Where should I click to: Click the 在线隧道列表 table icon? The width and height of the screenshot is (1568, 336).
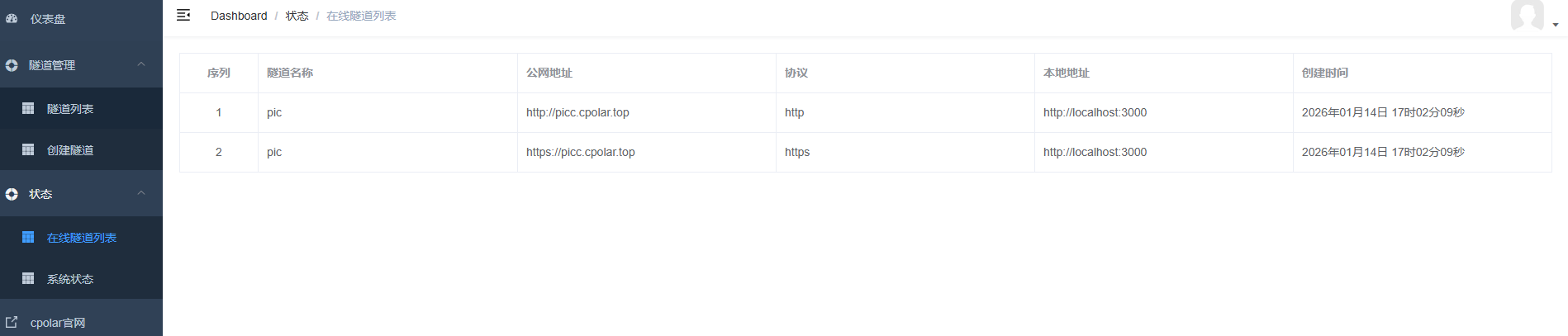pos(28,237)
